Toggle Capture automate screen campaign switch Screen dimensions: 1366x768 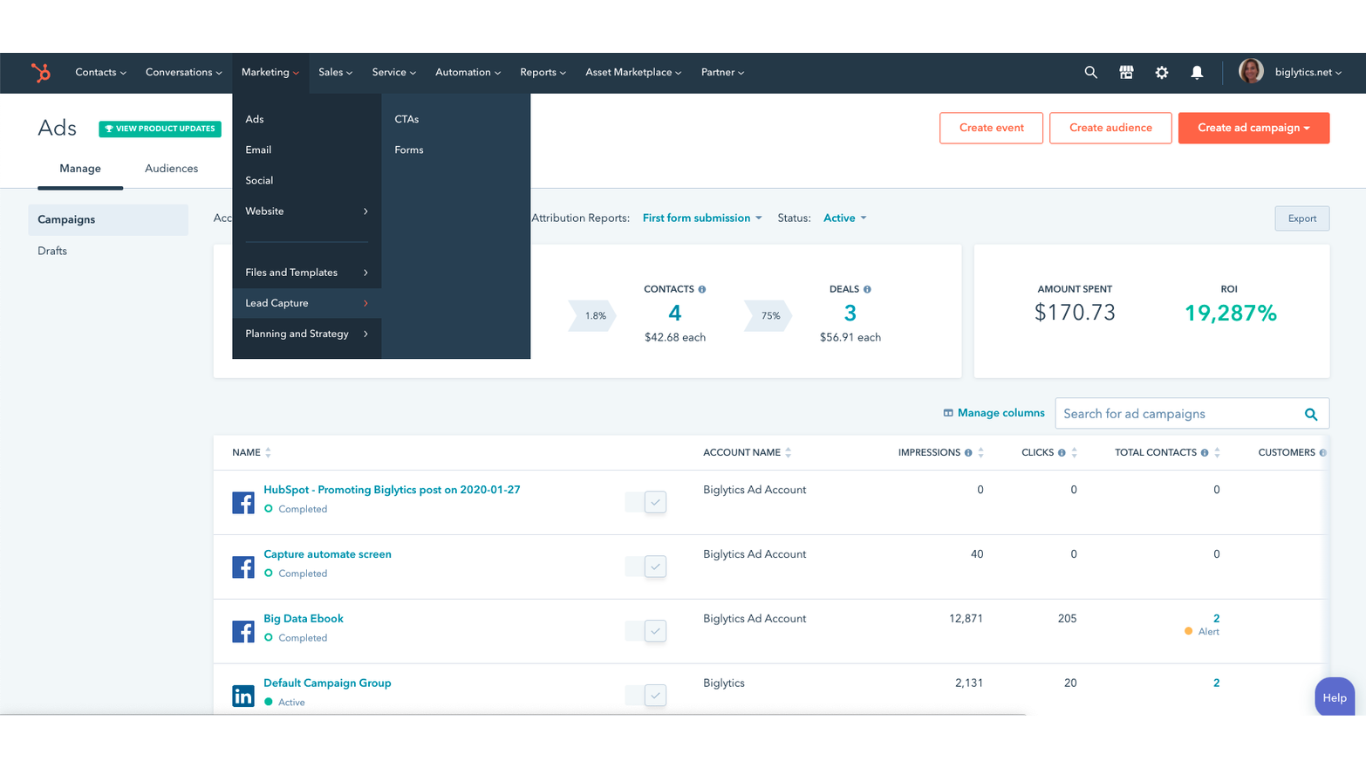tap(645, 566)
